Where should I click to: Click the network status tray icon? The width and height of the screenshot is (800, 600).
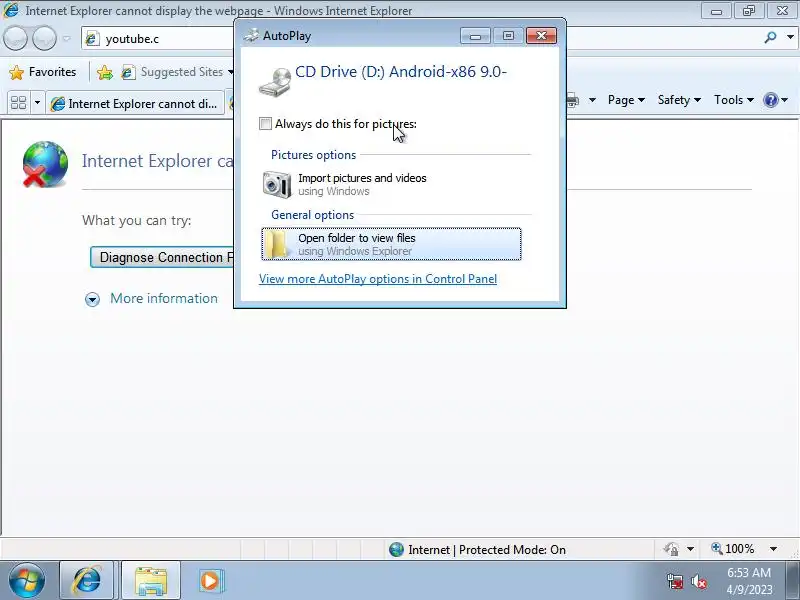tap(675, 581)
